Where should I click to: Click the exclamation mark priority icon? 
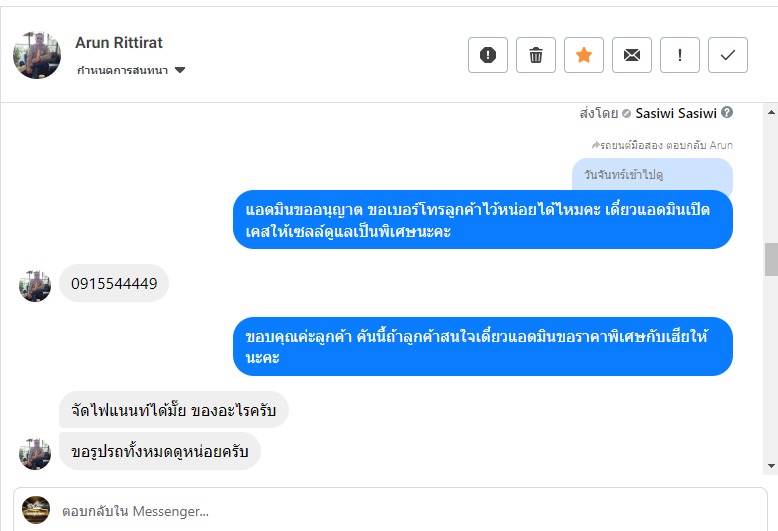click(680, 55)
